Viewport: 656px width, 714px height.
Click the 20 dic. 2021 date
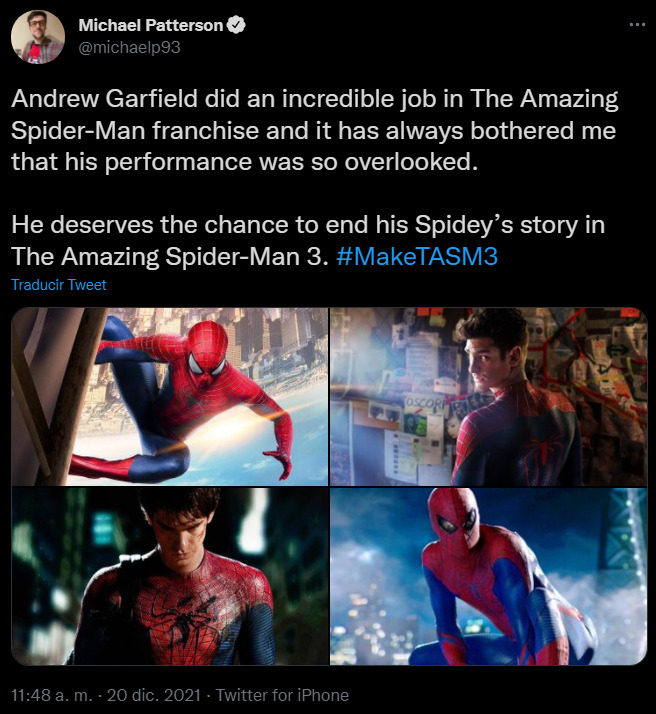[153, 695]
